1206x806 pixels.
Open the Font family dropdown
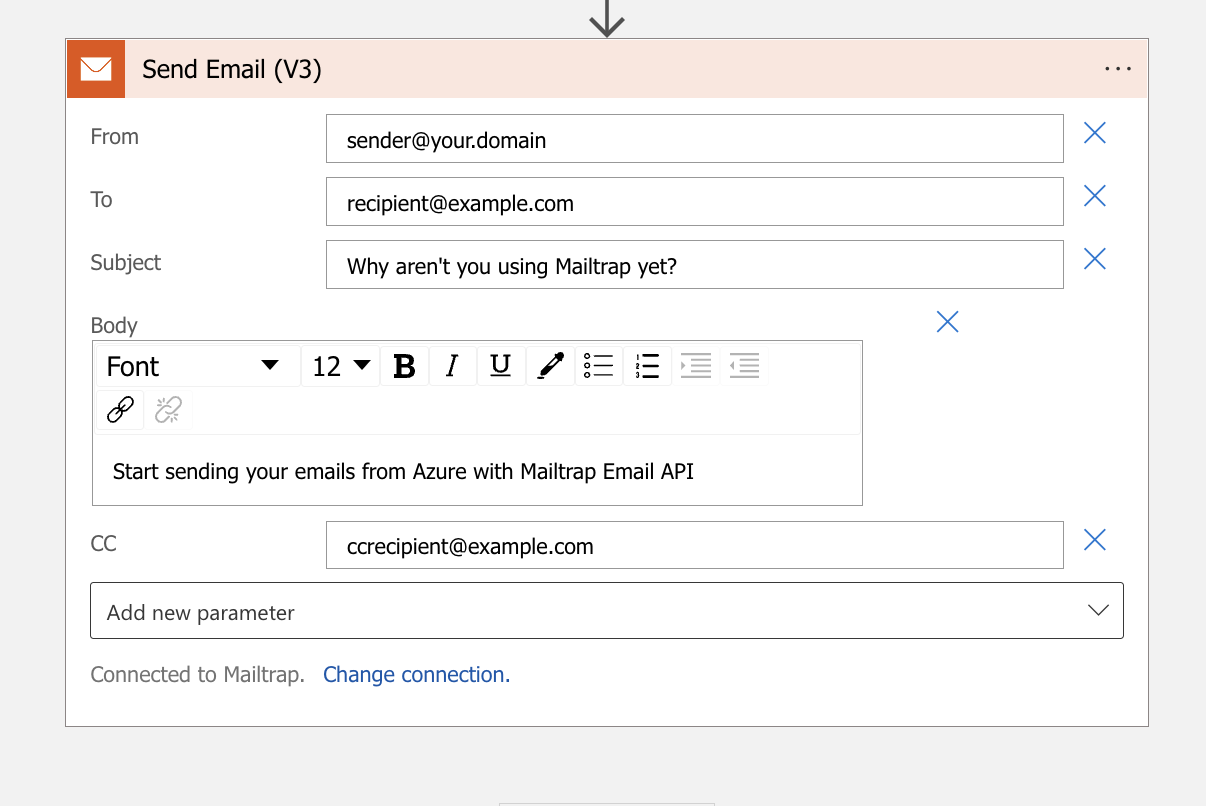pyautogui.click(x=197, y=366)
